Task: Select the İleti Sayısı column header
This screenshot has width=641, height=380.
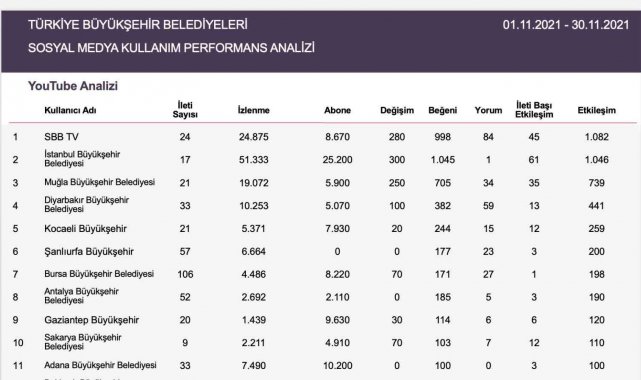Action: click(x=185, y=110)
